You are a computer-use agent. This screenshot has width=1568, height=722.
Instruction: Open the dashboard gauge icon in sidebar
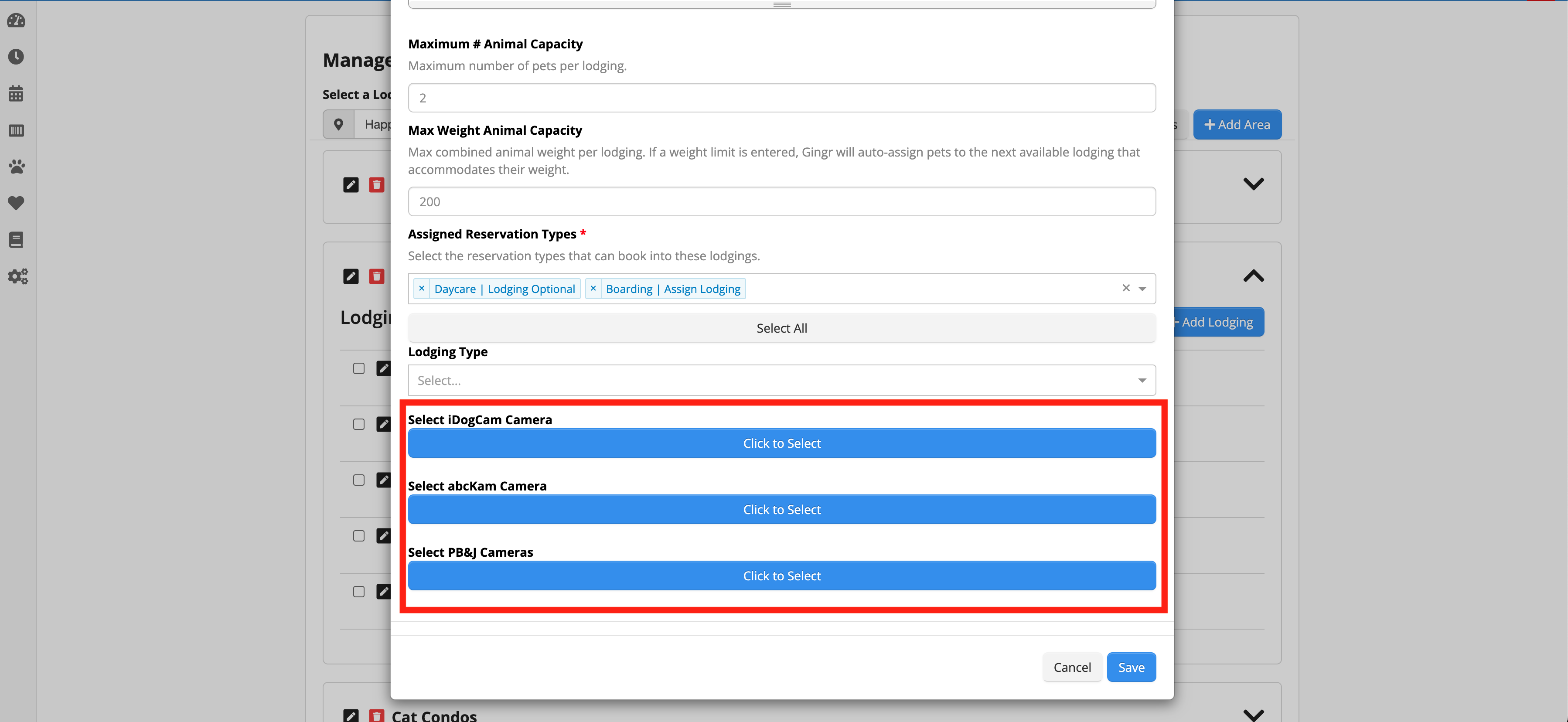[x=17, y=20]
